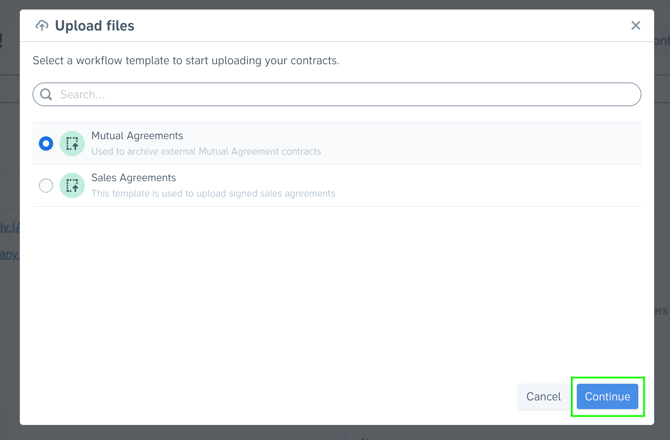Select the Mutual Agreements title text
This screenshot has width=670, height=440.
(x=137, y=136)
